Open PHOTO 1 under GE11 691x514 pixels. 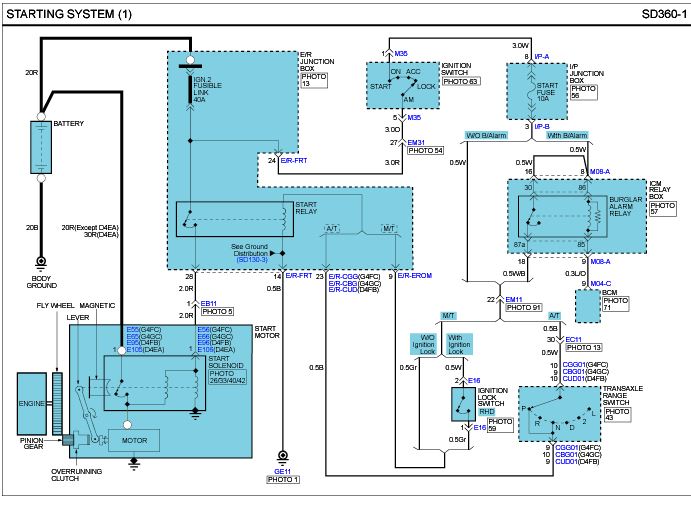pyautogui.click(x=283, y=480)
